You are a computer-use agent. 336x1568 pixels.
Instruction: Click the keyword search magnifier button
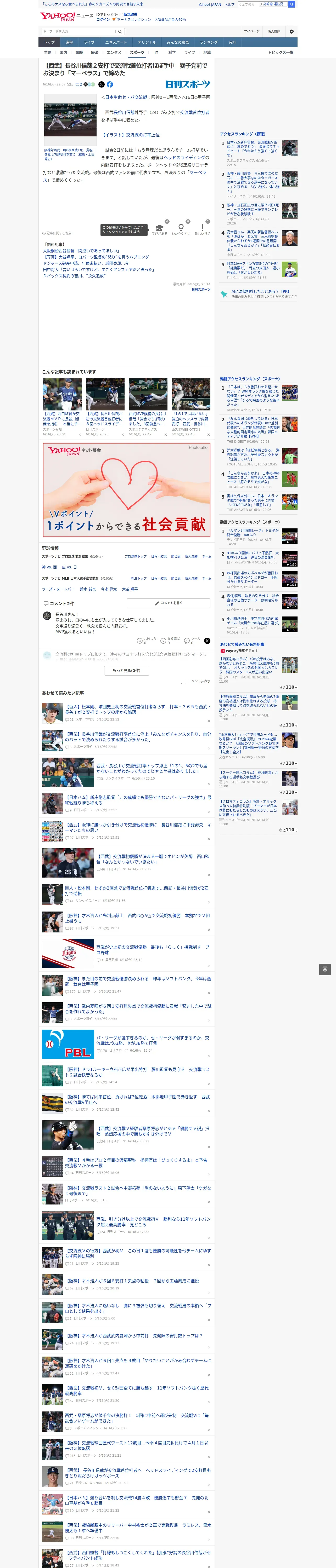point(120,32)
